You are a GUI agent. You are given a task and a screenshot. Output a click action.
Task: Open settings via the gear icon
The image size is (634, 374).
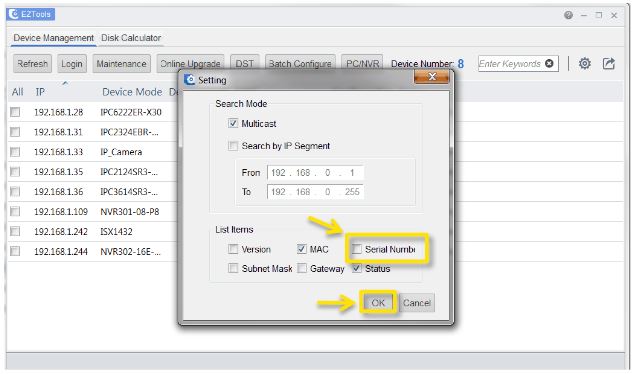pyautogui.click(x=584, y=63)
